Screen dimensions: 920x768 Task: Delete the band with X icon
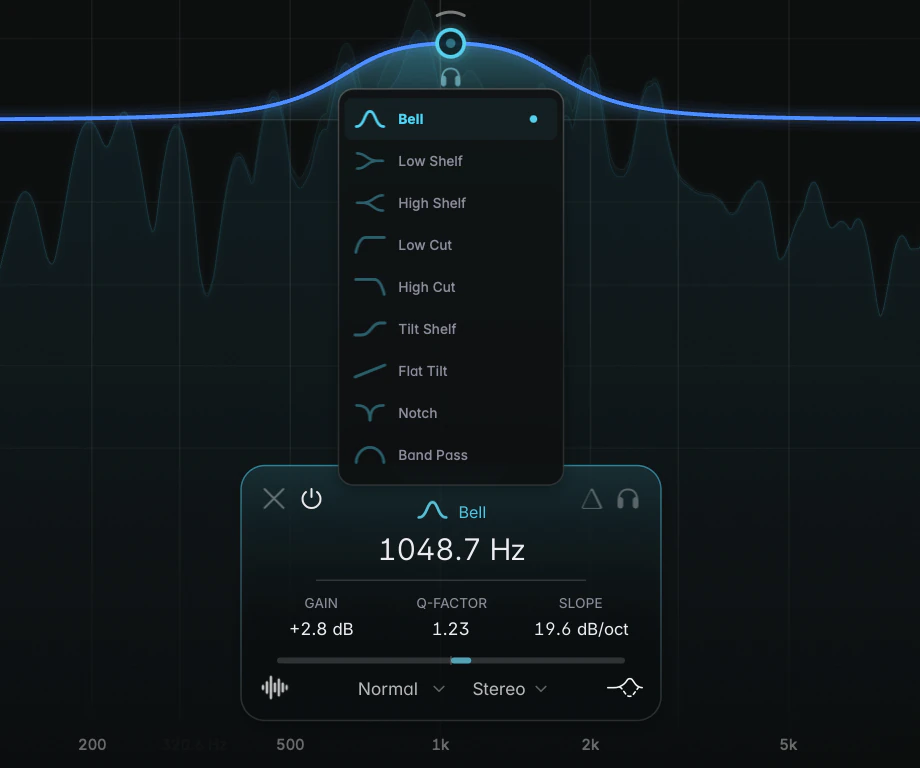coord(273,499)
